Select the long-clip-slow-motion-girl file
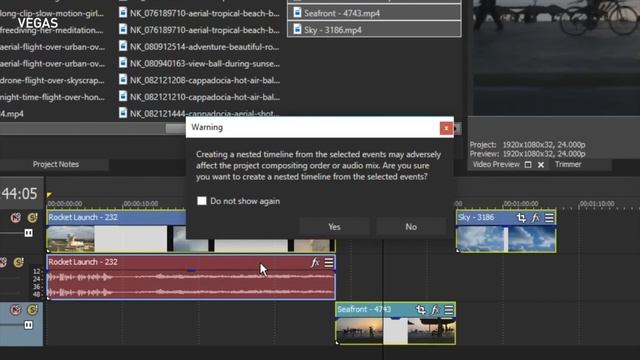The image size is (640, 360). click(52, 13)
